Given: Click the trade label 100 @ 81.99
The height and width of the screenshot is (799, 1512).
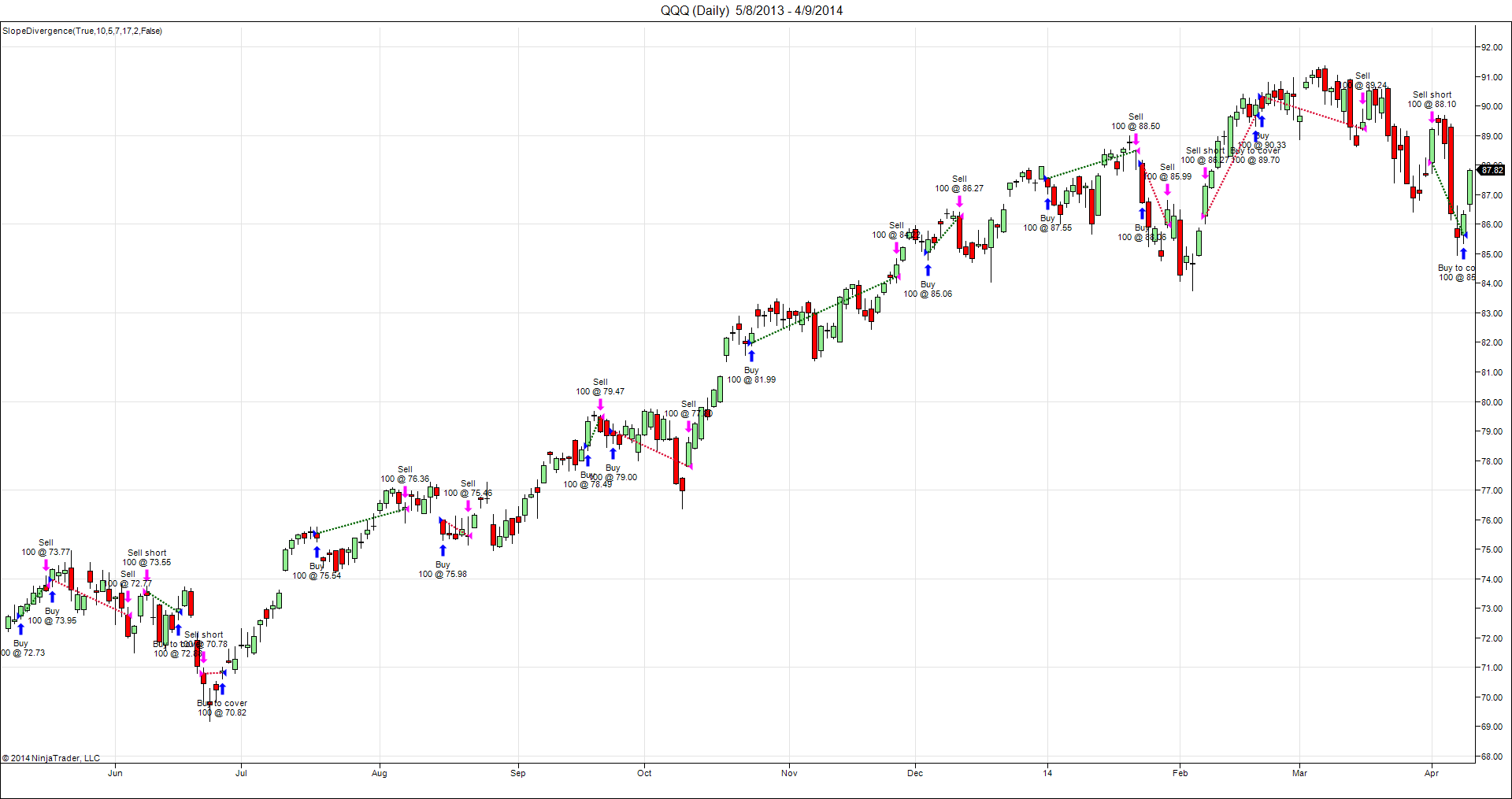Looking at the screenshot, I should pyautogui.click(x=751, y=380).
